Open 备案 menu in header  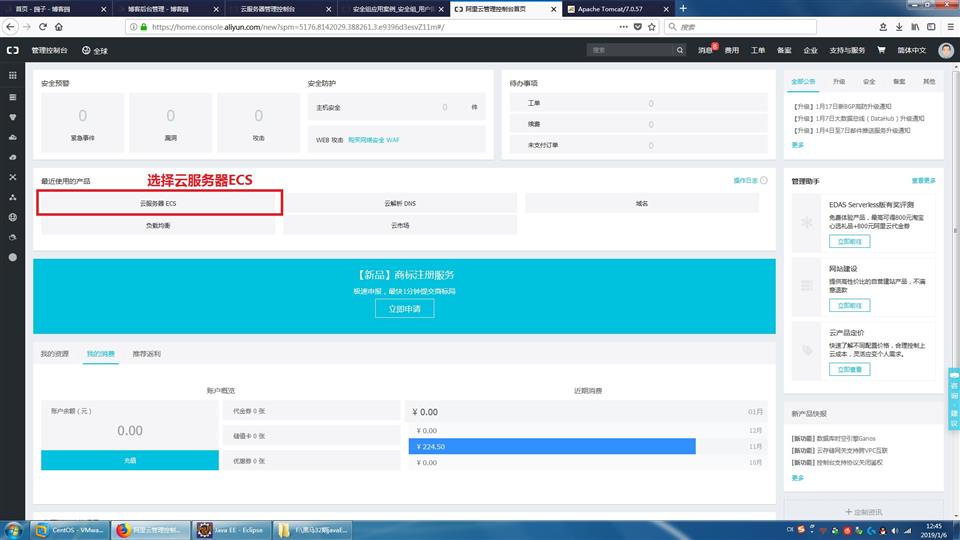[x=784, y=50]
